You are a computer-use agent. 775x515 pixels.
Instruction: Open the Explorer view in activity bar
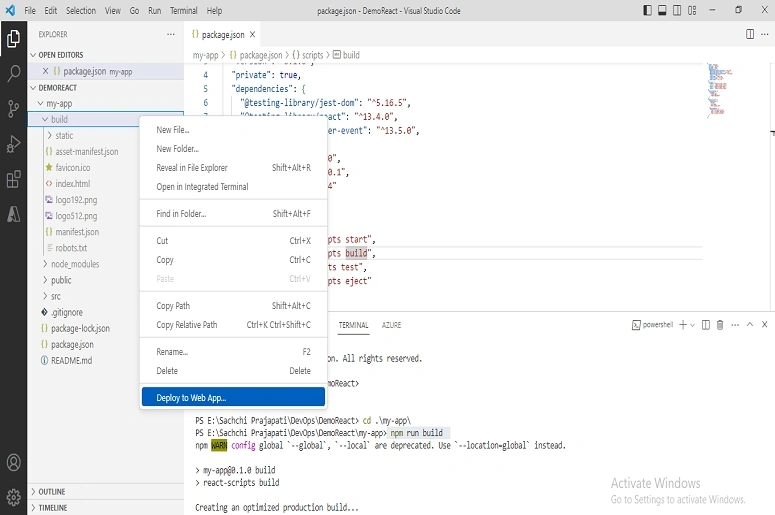tap(13, 39)
